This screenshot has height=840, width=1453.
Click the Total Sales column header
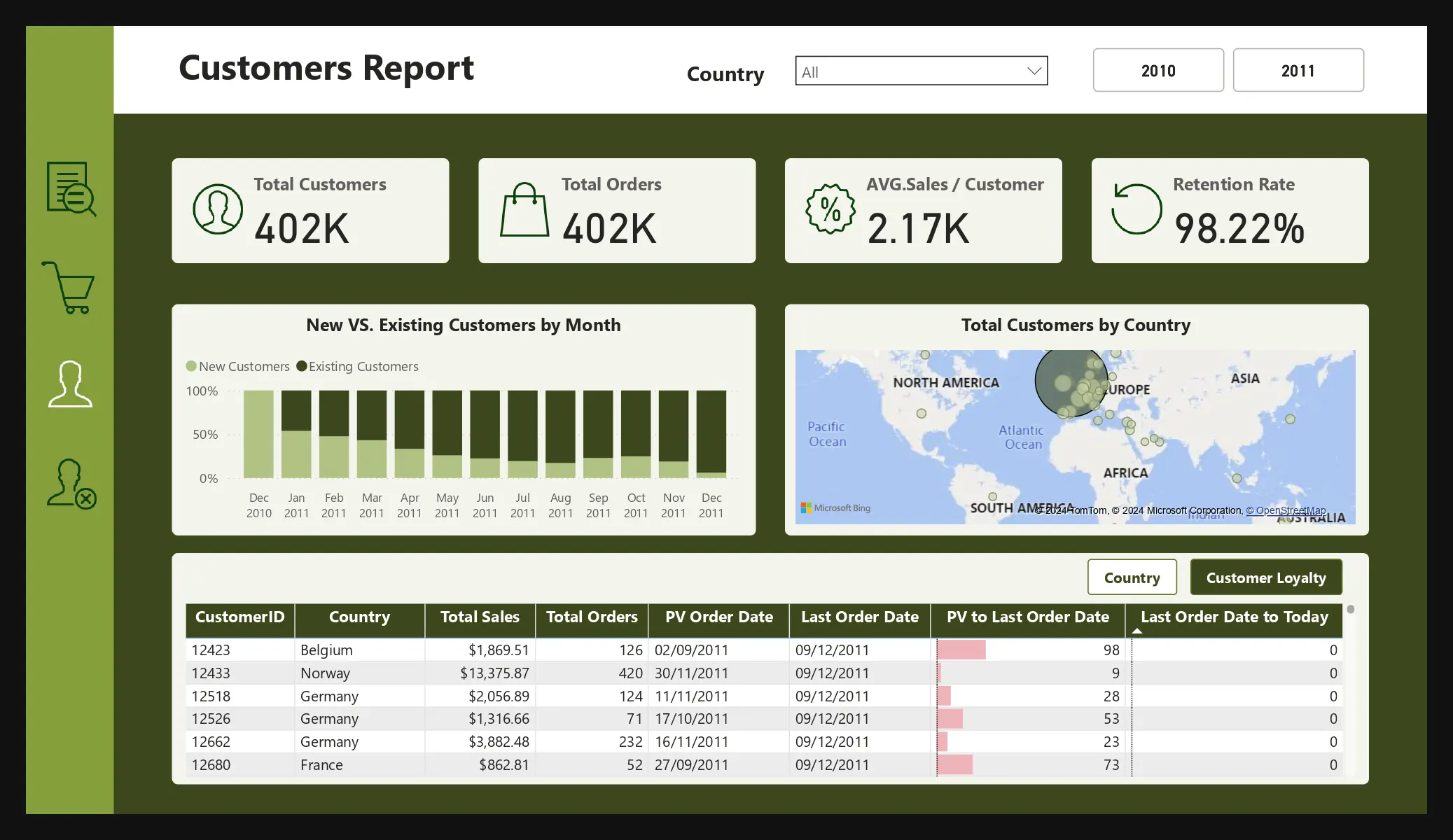tap(480, 617)
